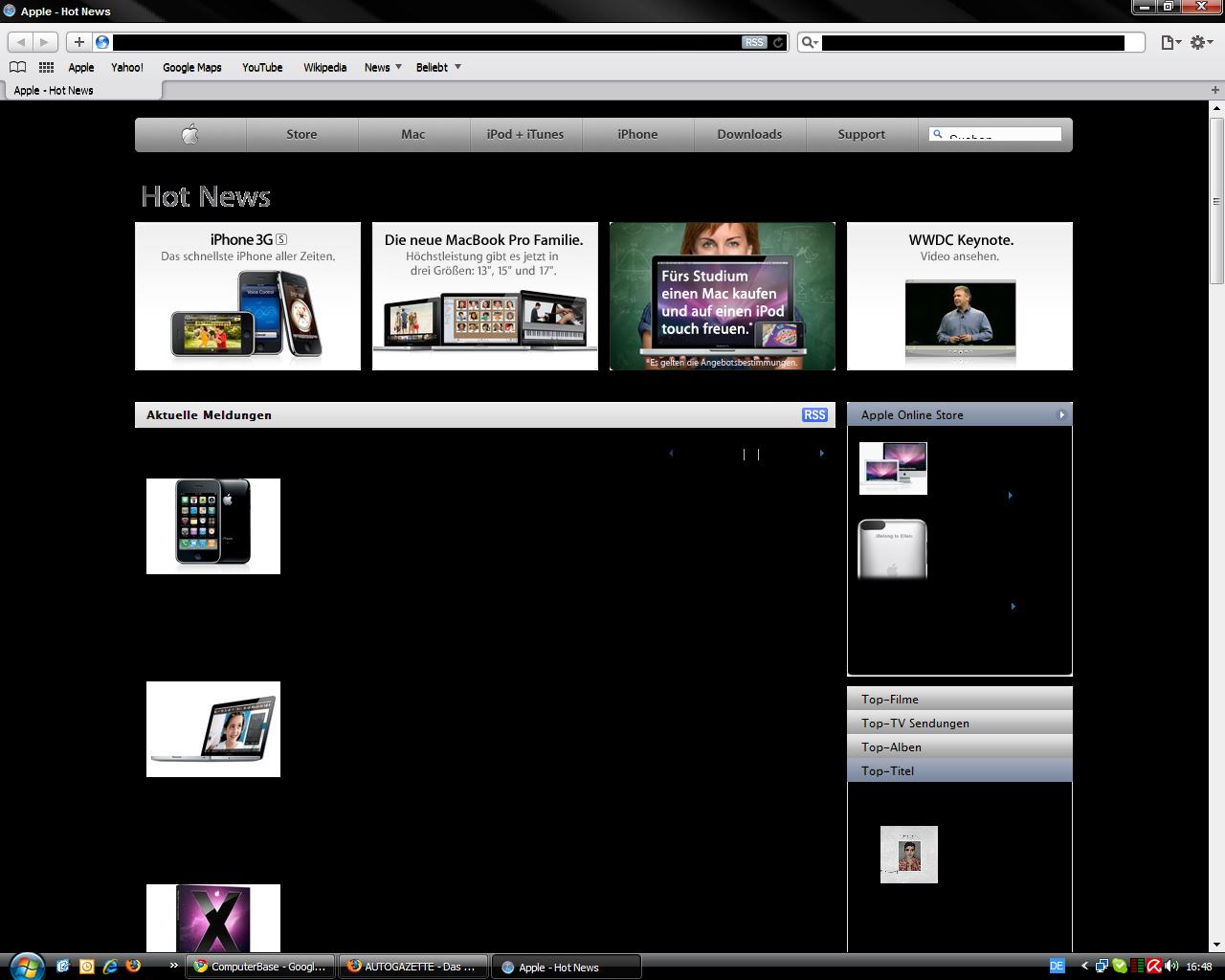Image resolution: width=1225 pixels, height=980 pixels.
Task: Open the Apple bookmark in bookmarks bar
Action: pyautogui.click(x=81, y=67)
